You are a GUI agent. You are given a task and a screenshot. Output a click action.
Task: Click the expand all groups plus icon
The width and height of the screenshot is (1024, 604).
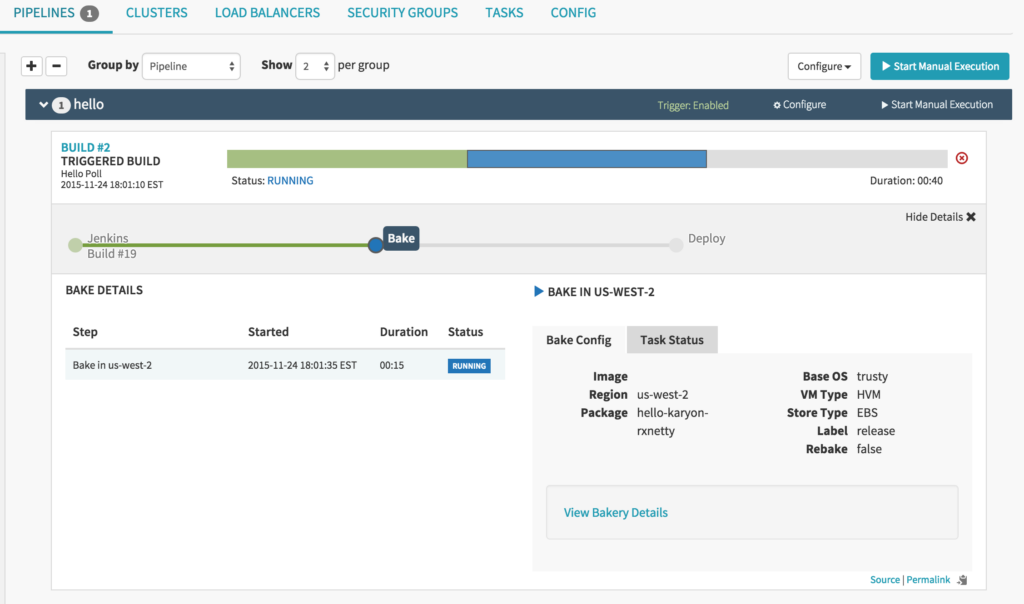coord(31,66)
